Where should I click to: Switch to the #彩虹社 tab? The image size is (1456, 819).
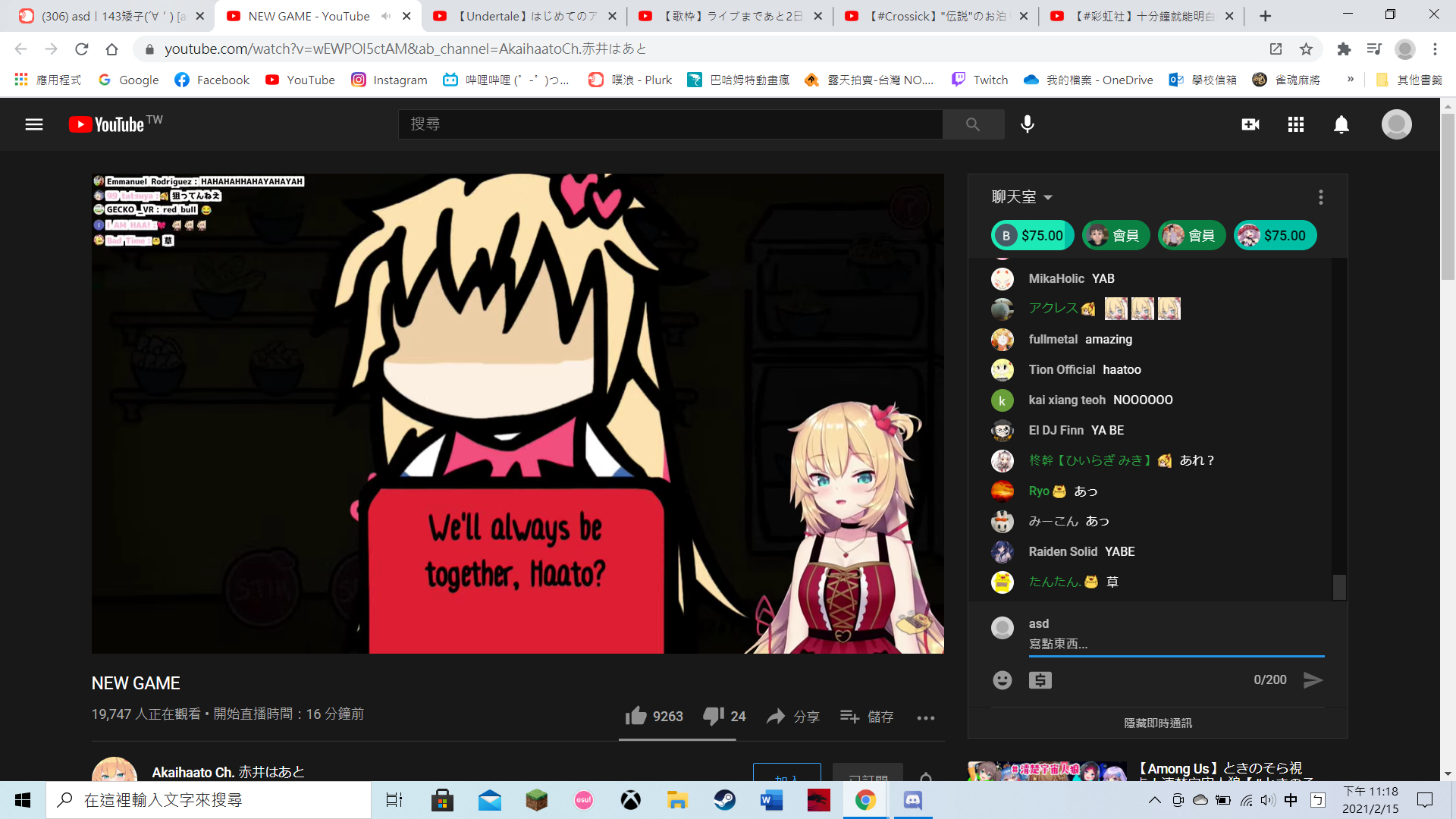[x=1142, y=16]
